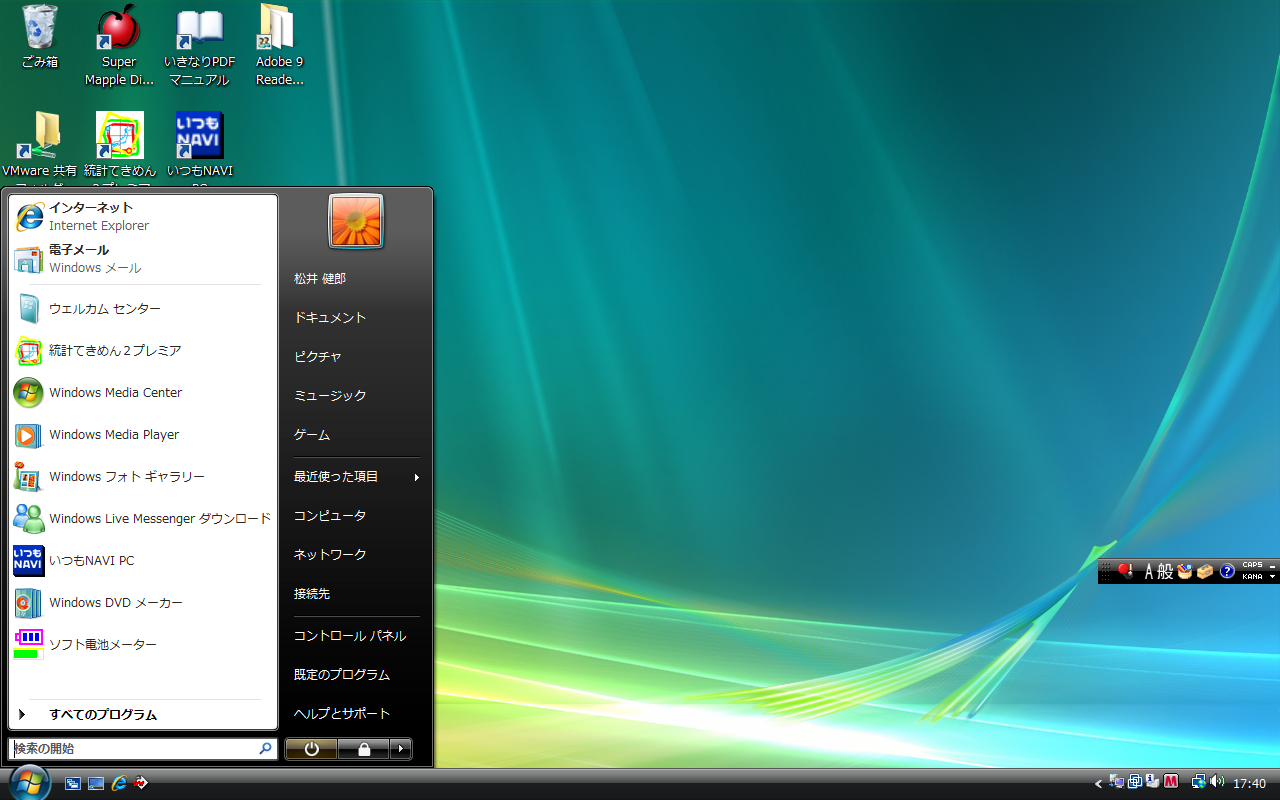Open ピクチャ from the Start menu
This screenshot has height=800, width=1280.
click(356, 357)
